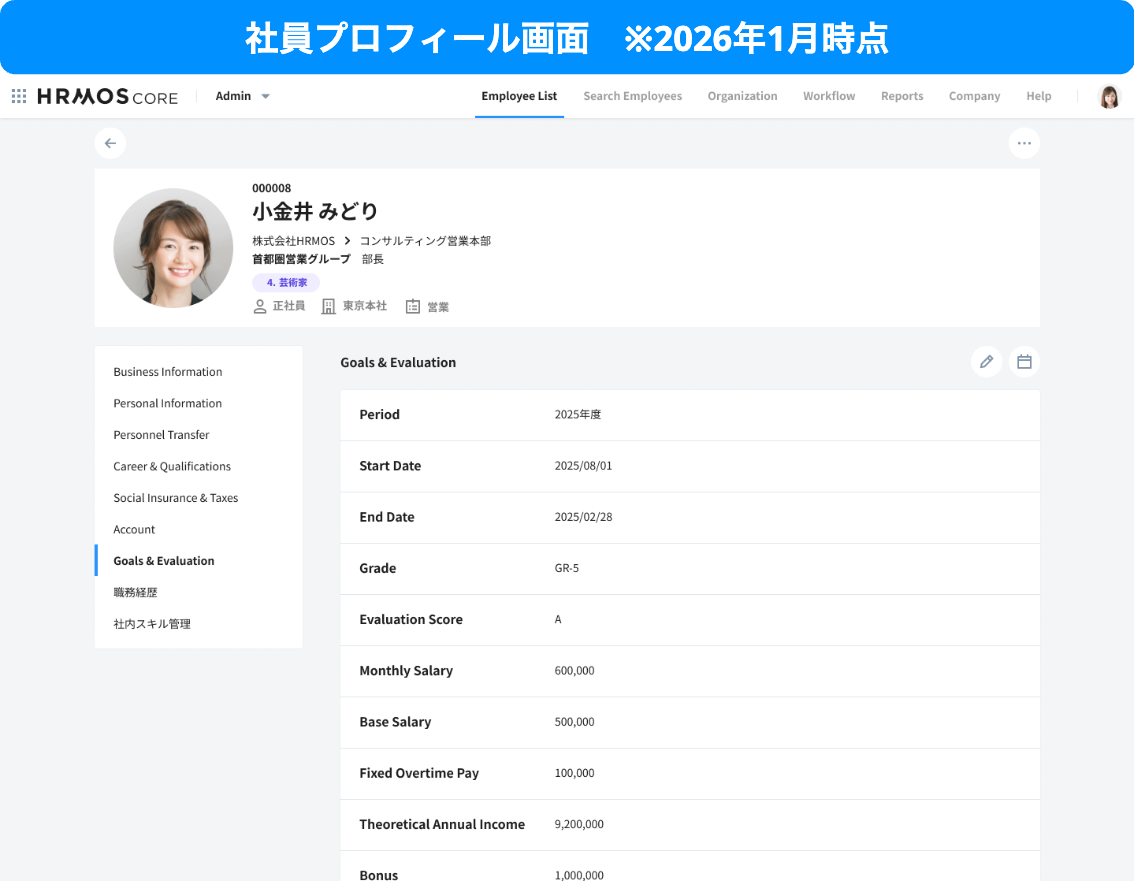Open the Organization tab

742,96
